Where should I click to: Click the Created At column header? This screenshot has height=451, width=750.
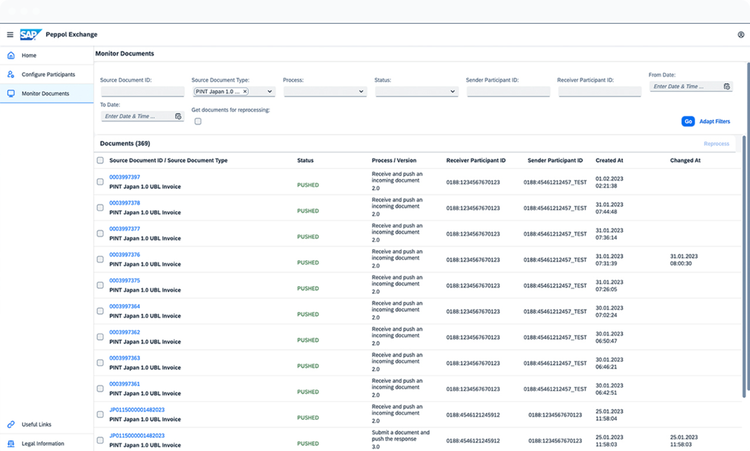[x=609, y=160]
